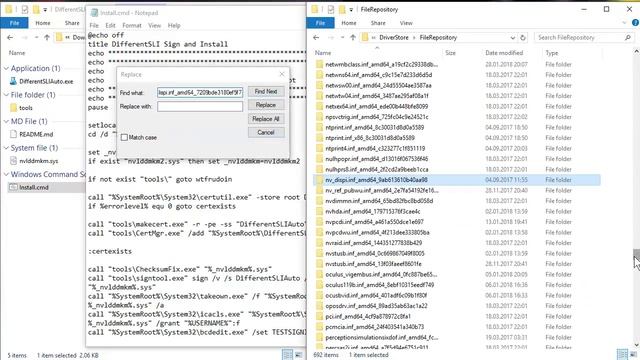Open help icon in FileRepository ribbon
640x360 pixels.
click(x=636, y=23)
